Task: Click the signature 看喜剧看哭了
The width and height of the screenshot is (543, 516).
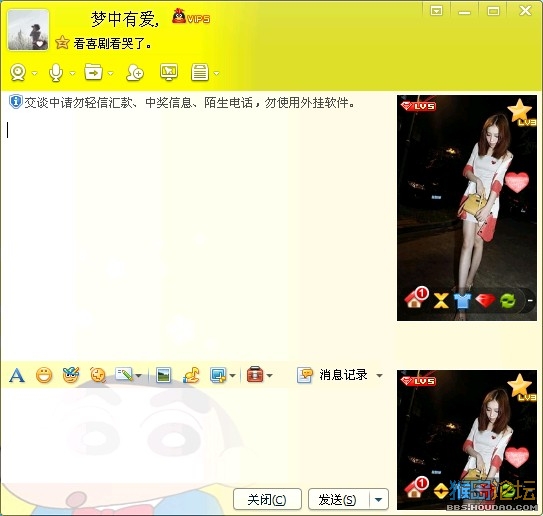Action: 112,44
